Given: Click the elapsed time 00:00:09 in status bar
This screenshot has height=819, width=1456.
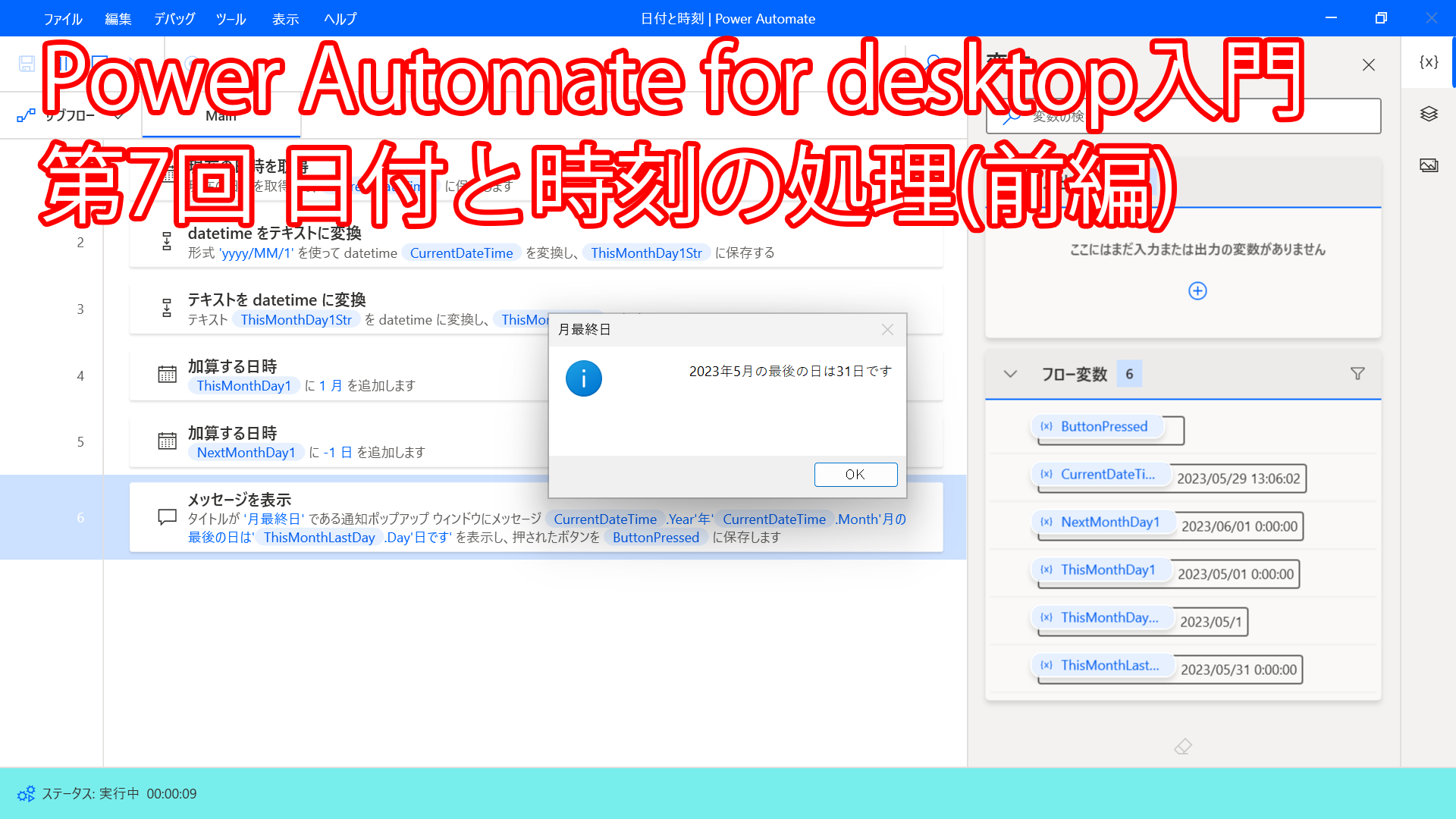Looking at the screenshot, I should (171, 794).
